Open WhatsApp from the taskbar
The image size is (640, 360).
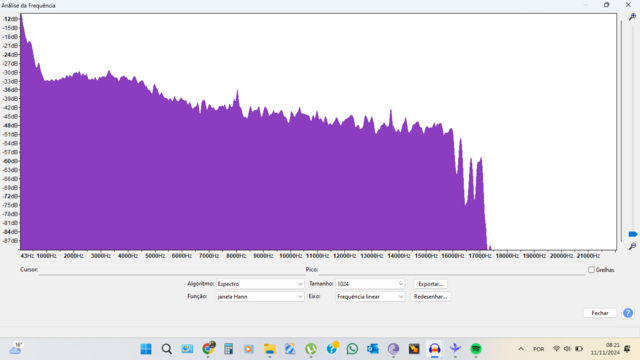352,349
